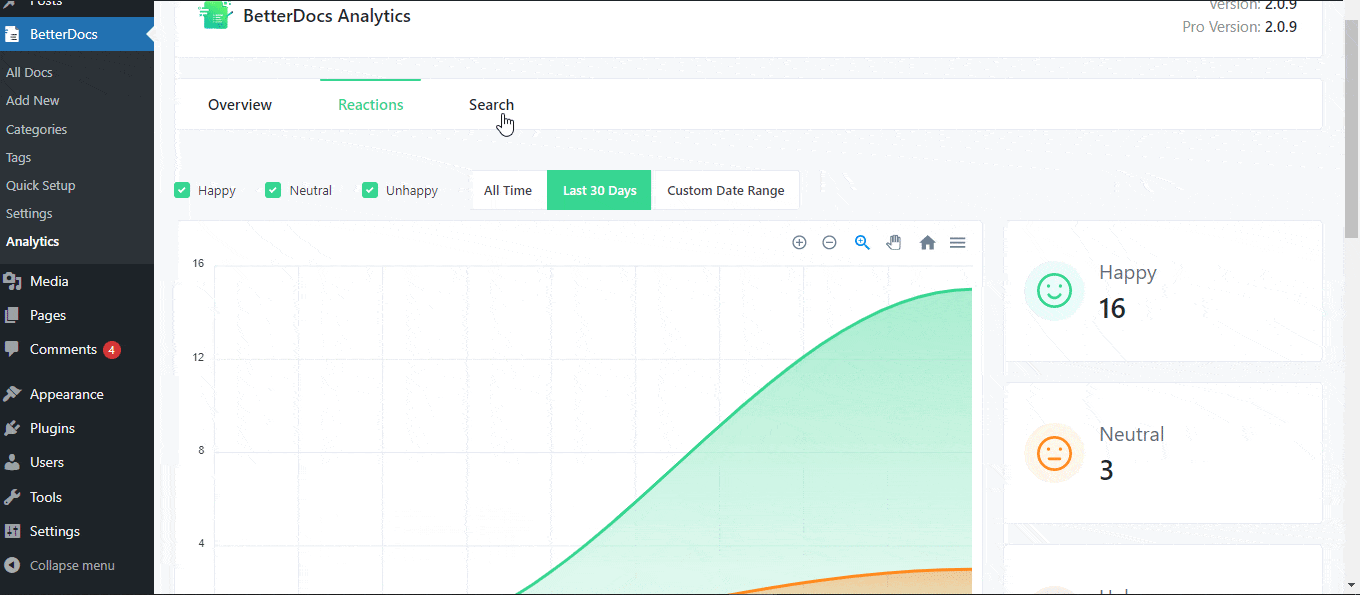The height and width of the screenshot is (595, 1360).
Task: Toggle the Unhappy checkbox
Action: point(370,190)
